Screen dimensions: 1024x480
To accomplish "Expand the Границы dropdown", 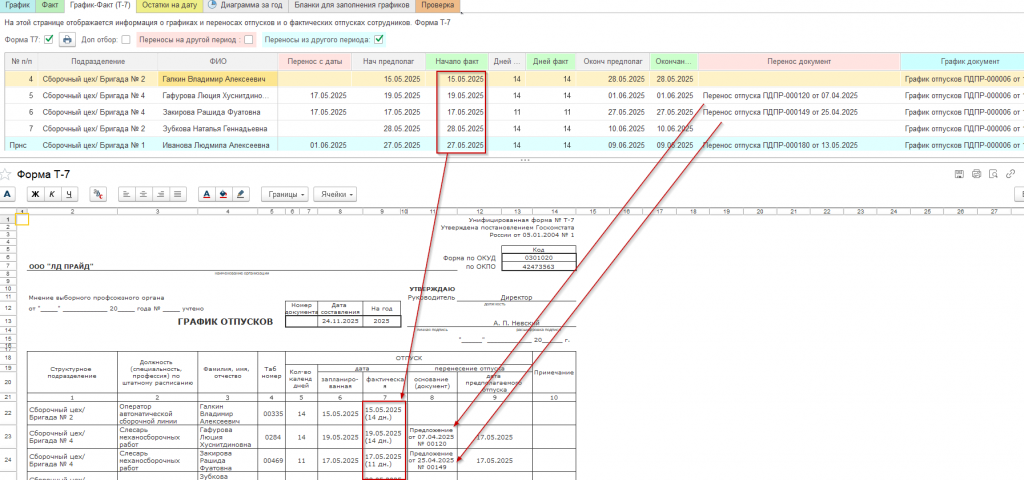I will coord(284,194).
